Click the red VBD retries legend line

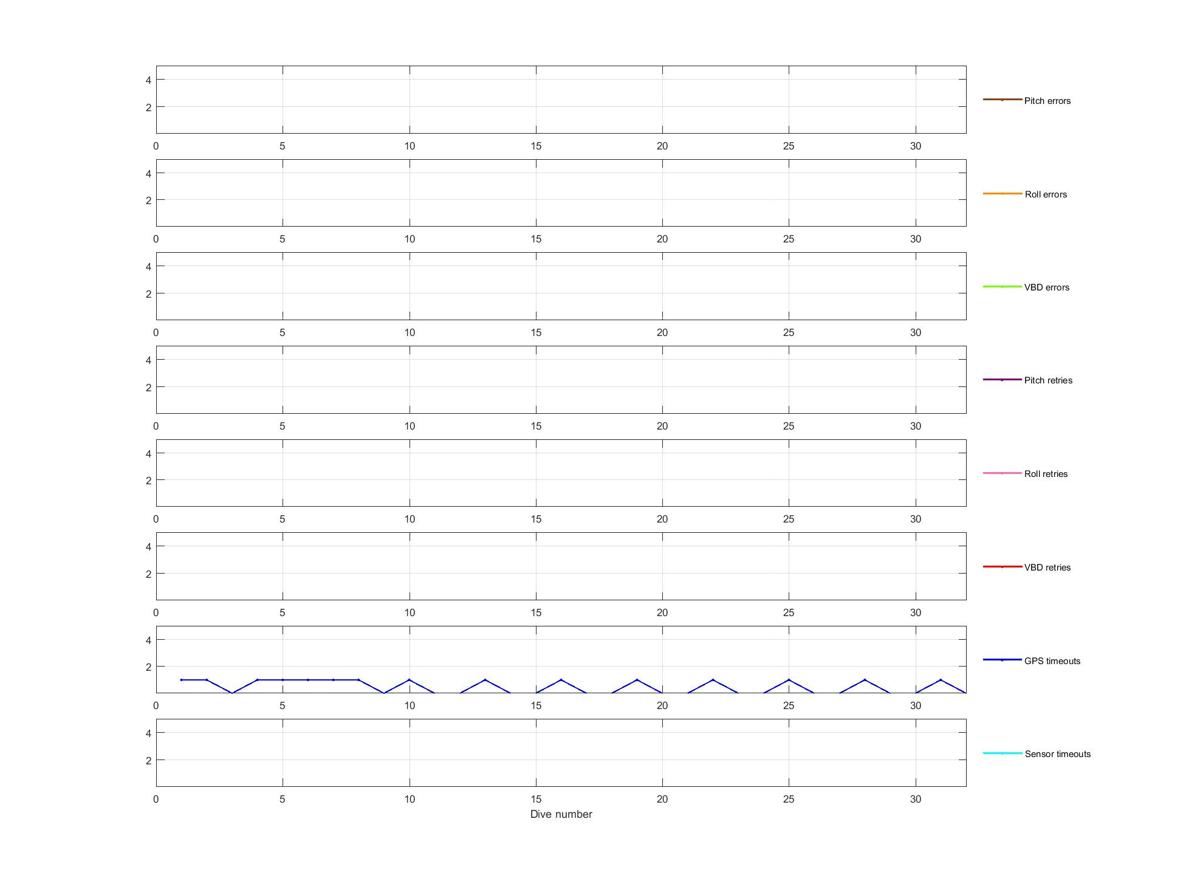coord(1002,567)
